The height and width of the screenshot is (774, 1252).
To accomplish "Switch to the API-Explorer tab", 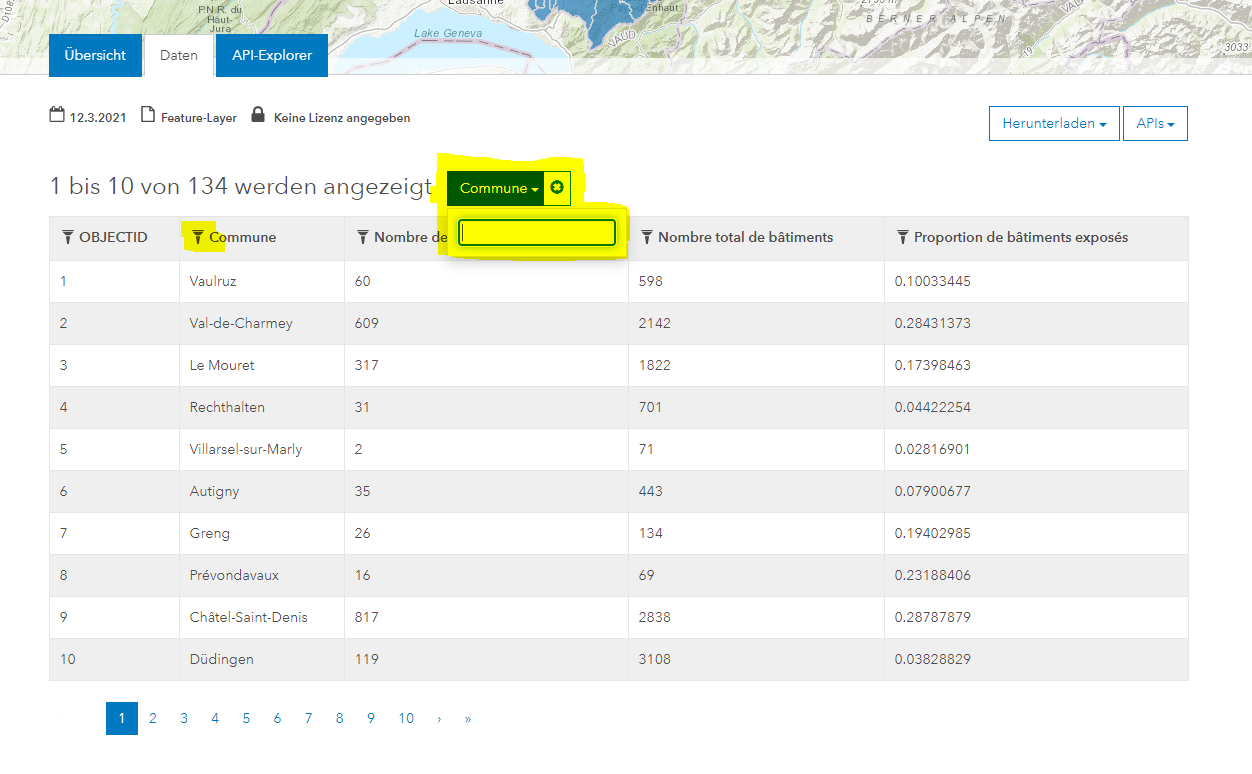I will coord(272,55).
